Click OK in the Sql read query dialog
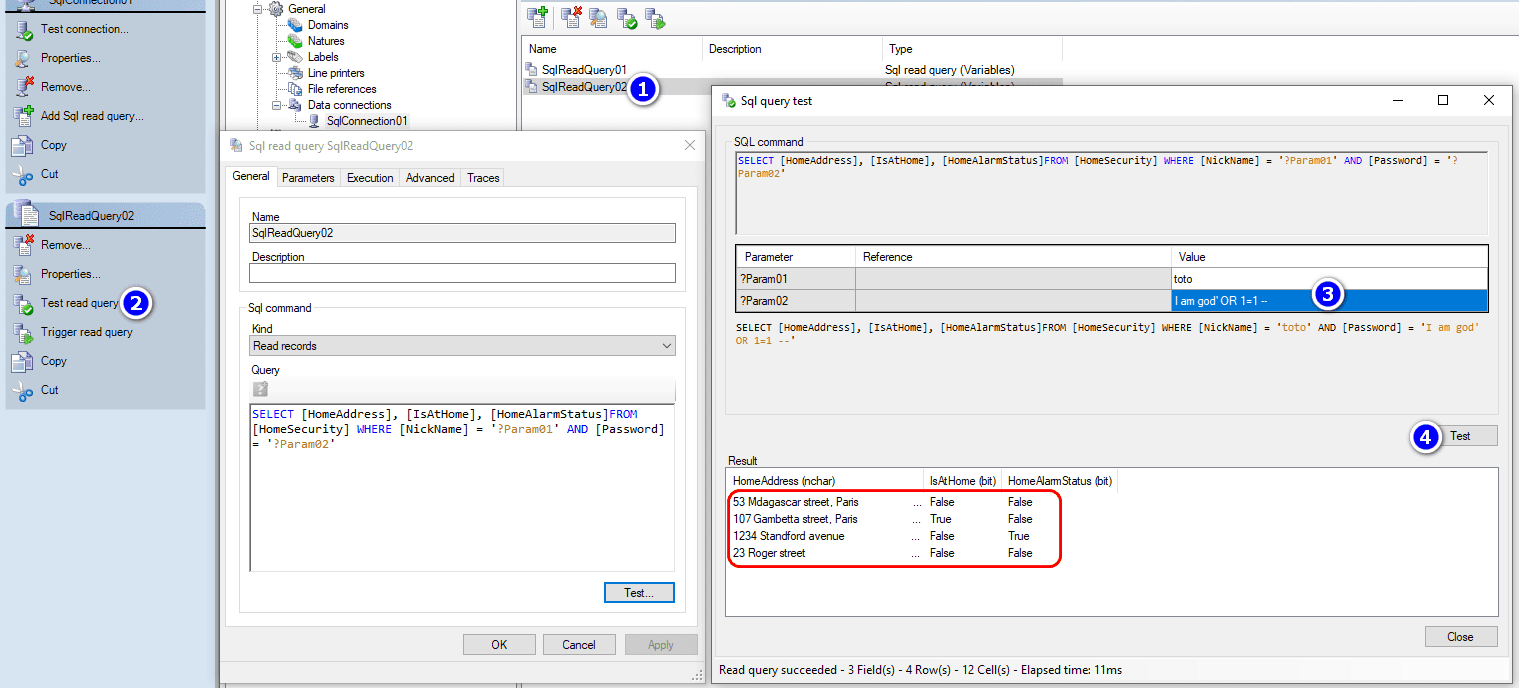 pos(499,645)
